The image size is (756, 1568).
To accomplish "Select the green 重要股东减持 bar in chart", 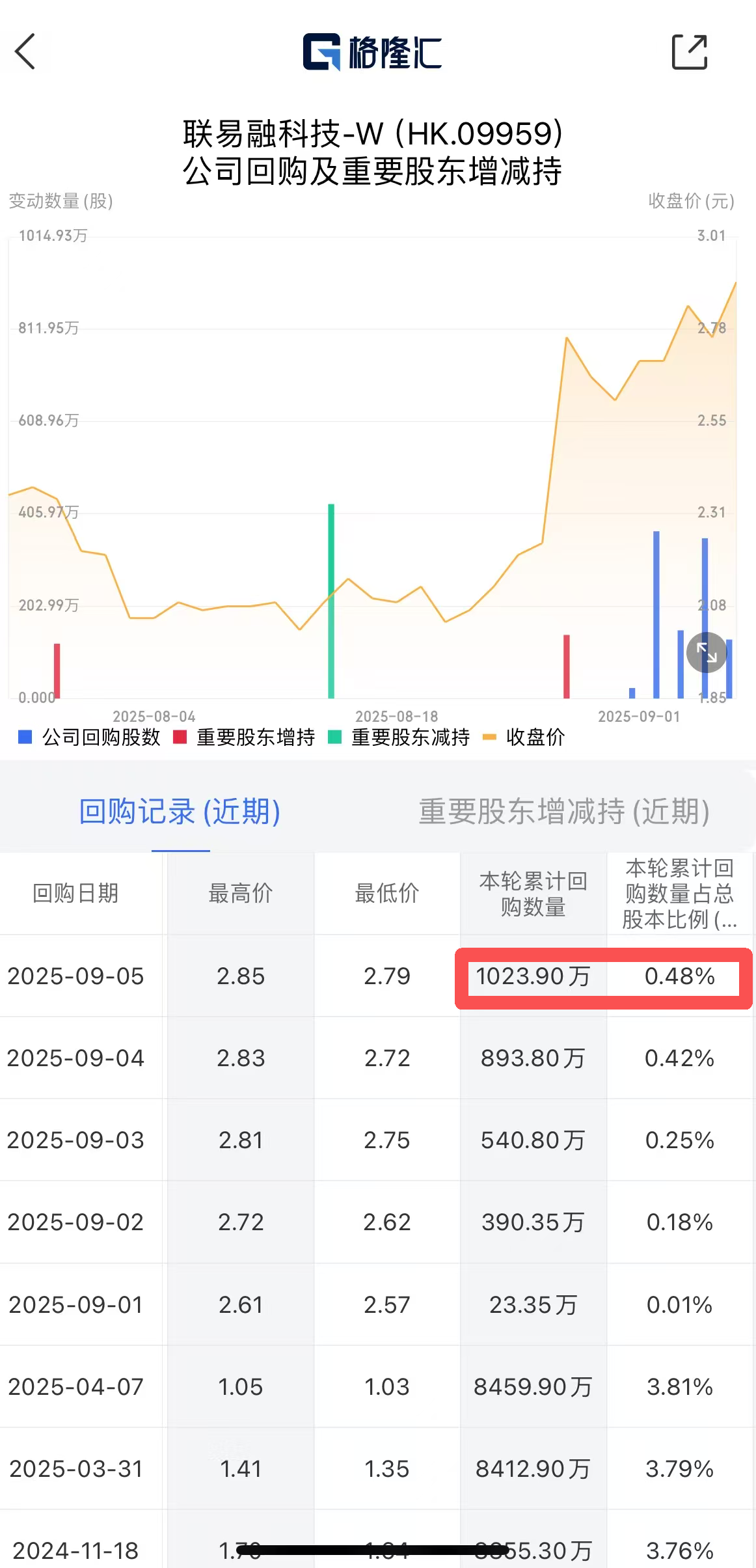I will tap(331, 601).
